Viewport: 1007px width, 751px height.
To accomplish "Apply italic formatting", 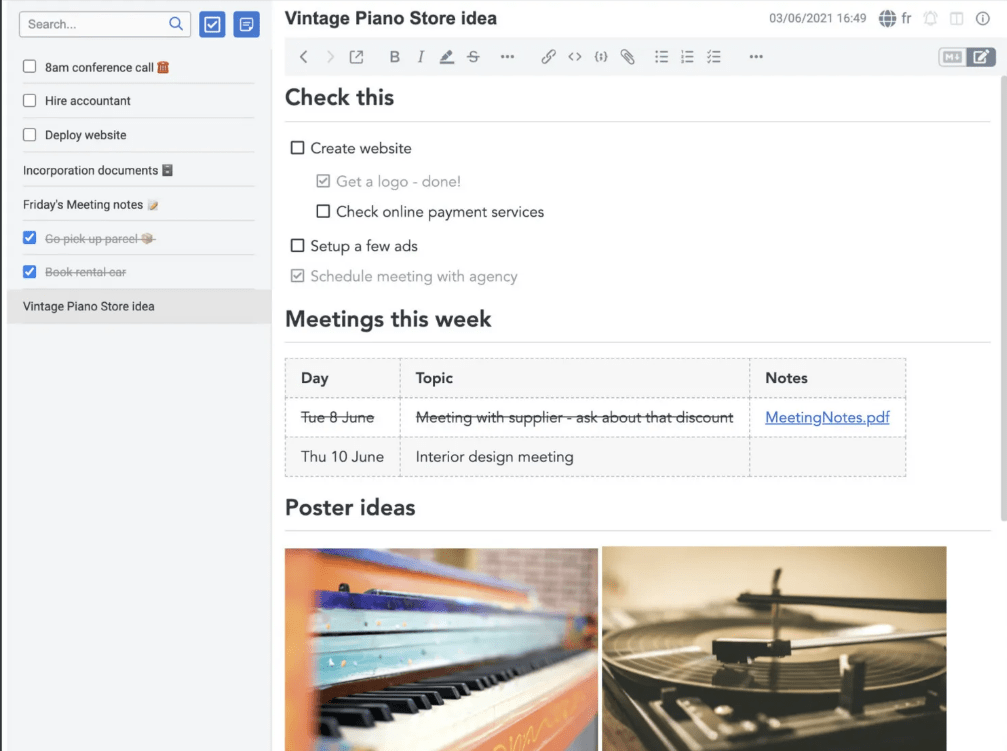I will [421, 57].
